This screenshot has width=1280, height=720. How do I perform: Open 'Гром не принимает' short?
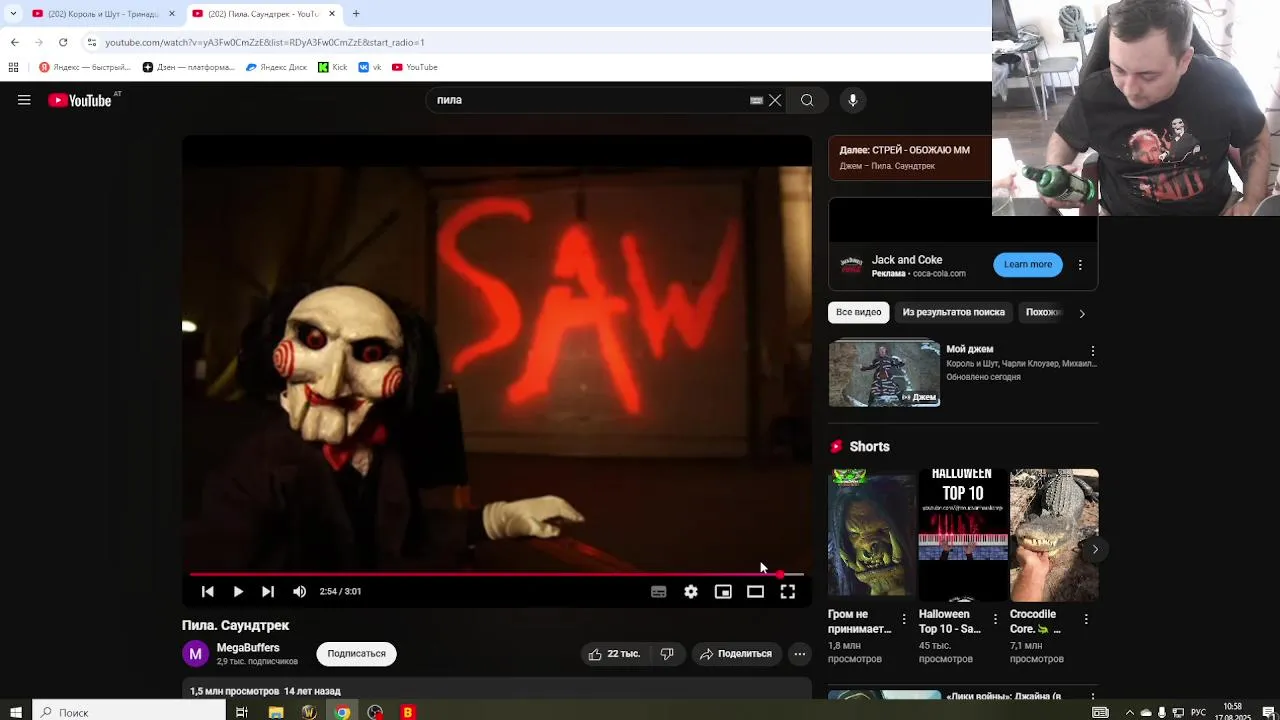pos(871,535)
